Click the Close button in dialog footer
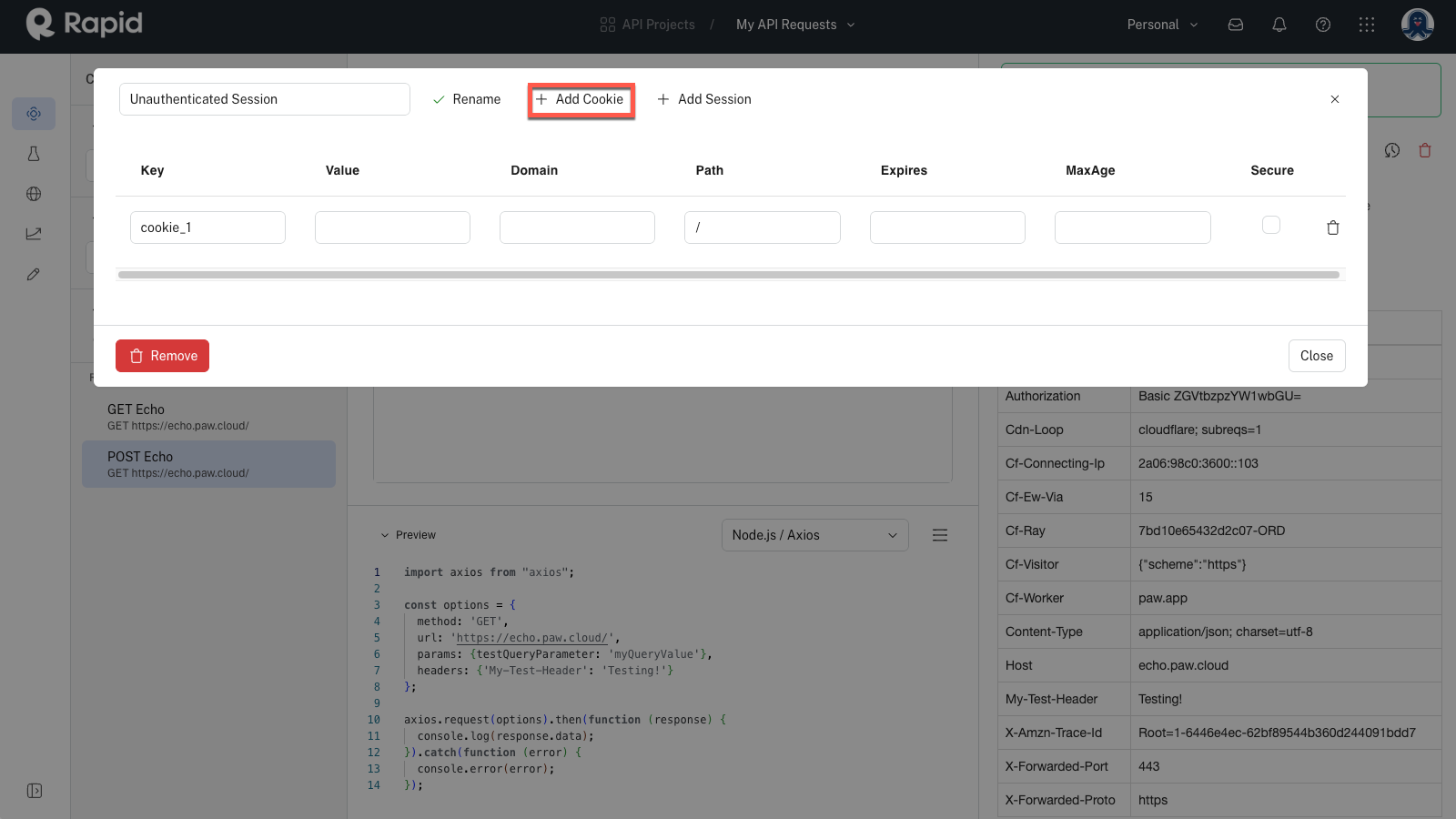Viewport: 1456px width, 819px height. click(x=1317, y=356)
